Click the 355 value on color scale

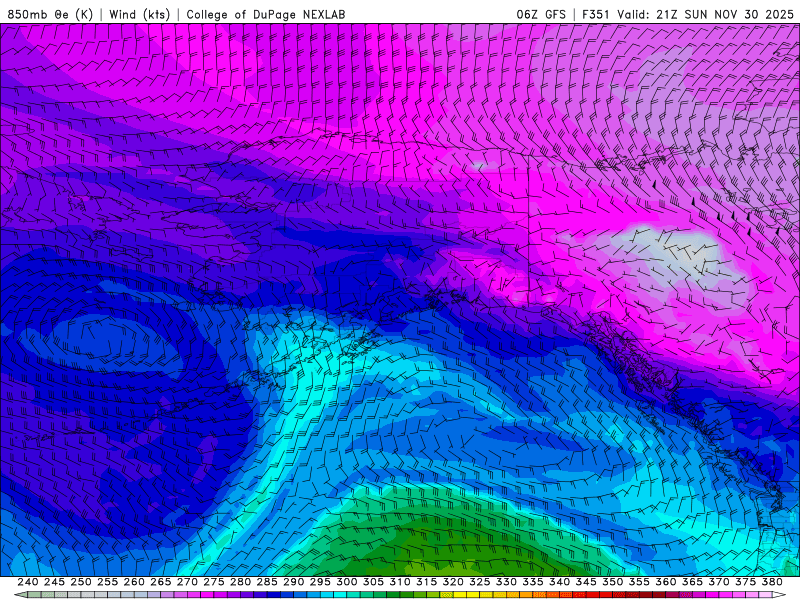tap(639, 582)
